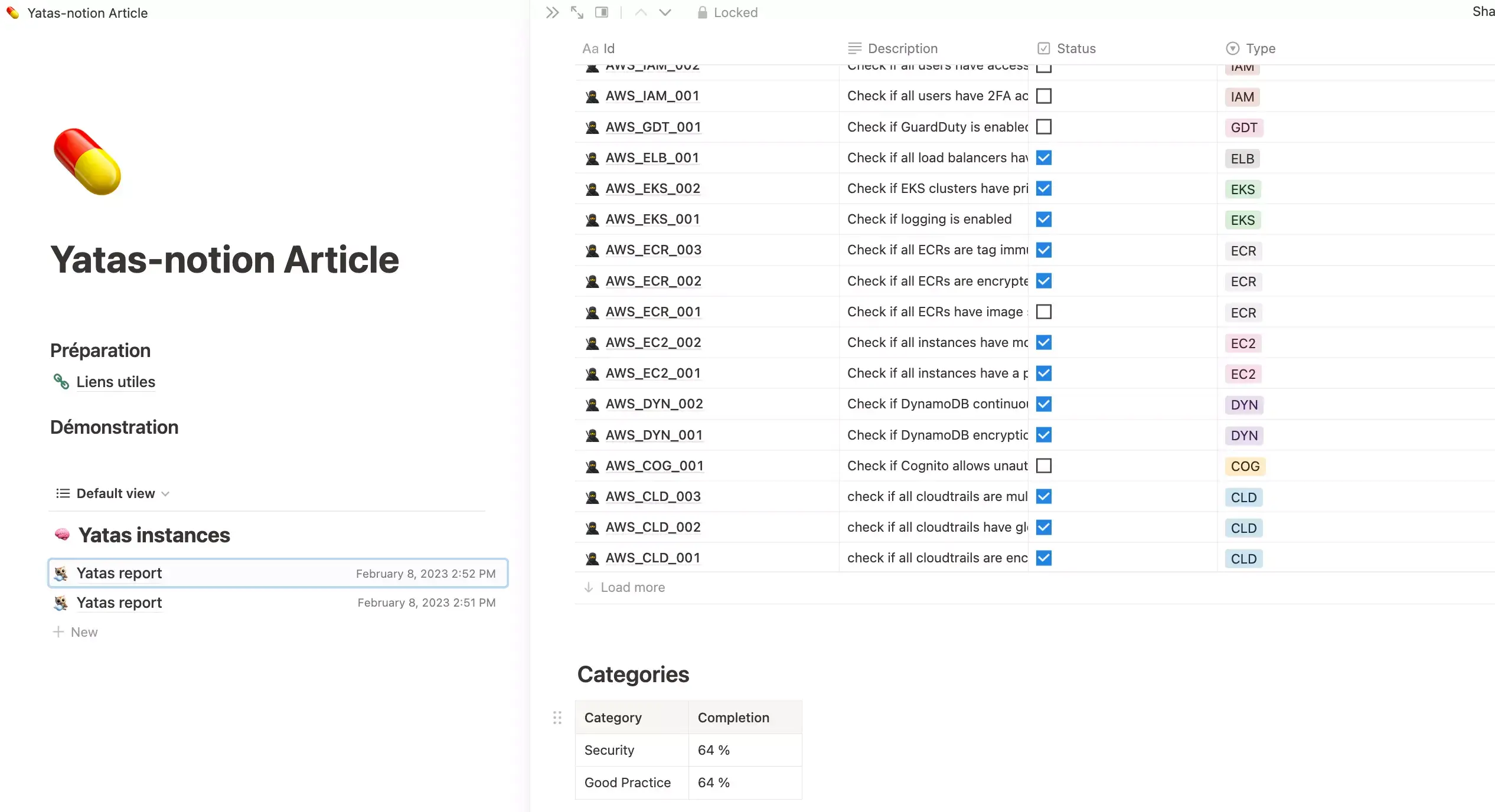Add a New Yatas instance
1495x812 pixels.
tap(76, 632)
